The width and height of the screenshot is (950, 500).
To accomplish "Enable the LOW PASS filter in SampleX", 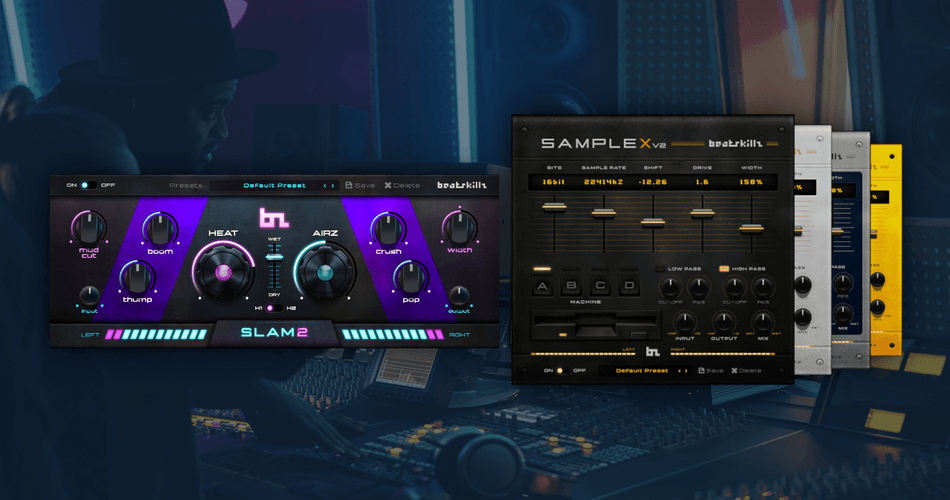I will [659, 269].
